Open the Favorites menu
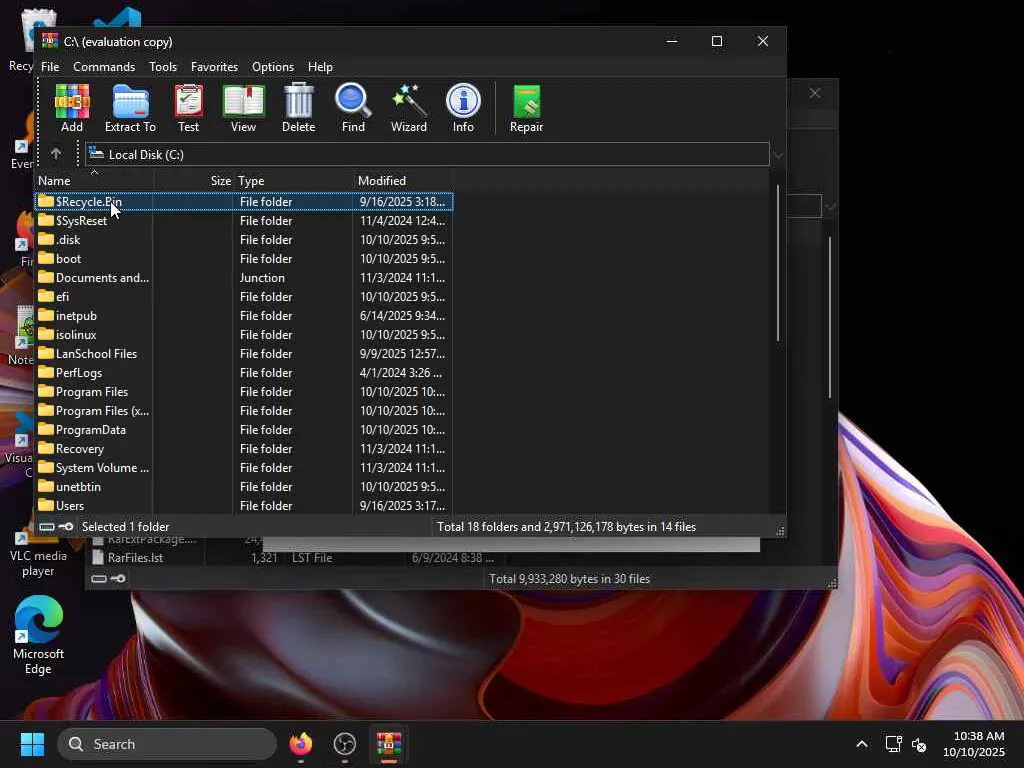The height and width of the screenshot is (768, 1024). click(x=214, y=67)
